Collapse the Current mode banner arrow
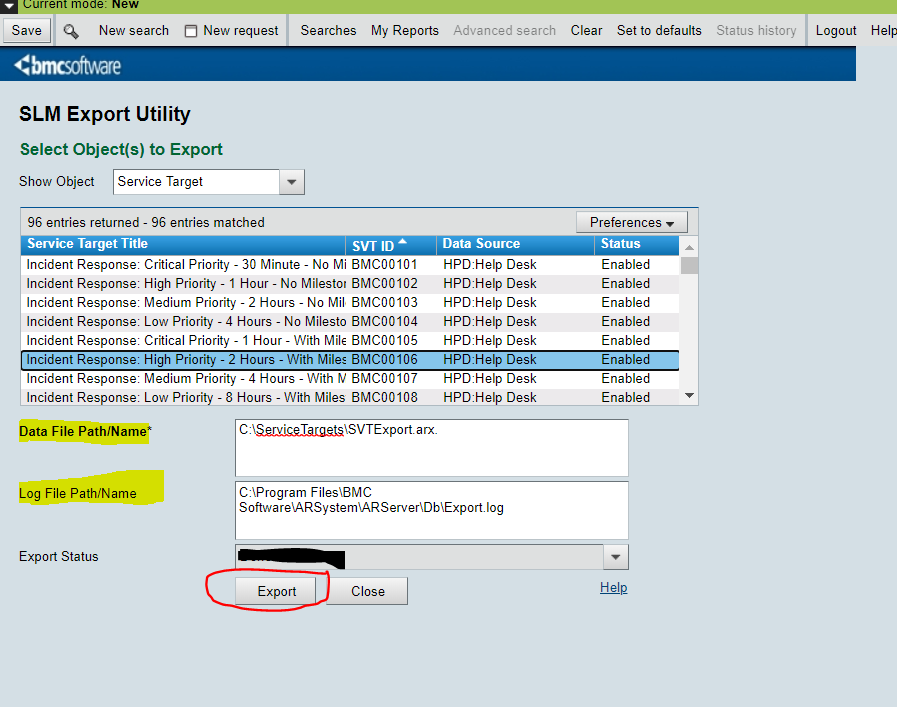This screenshot has width=897, height=707. [x=7, y=5]
